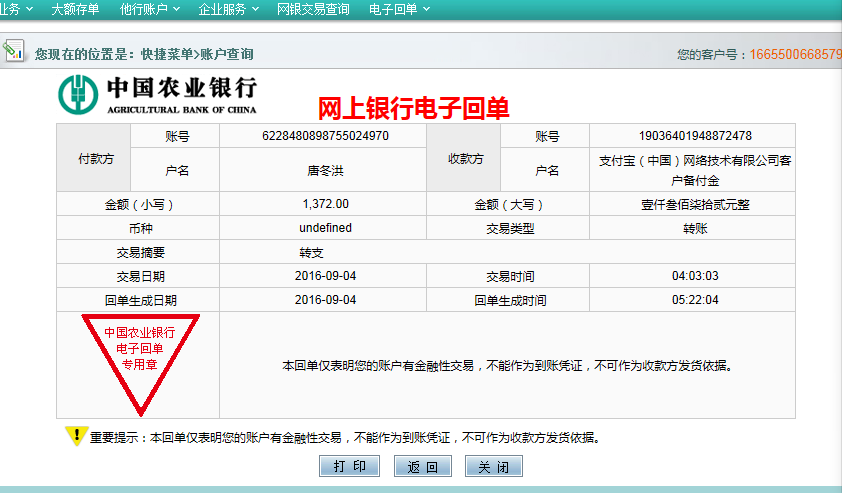Open the 大额存单 menu
842x493 pixels.
pyautogui.click(x=75, y=9)
